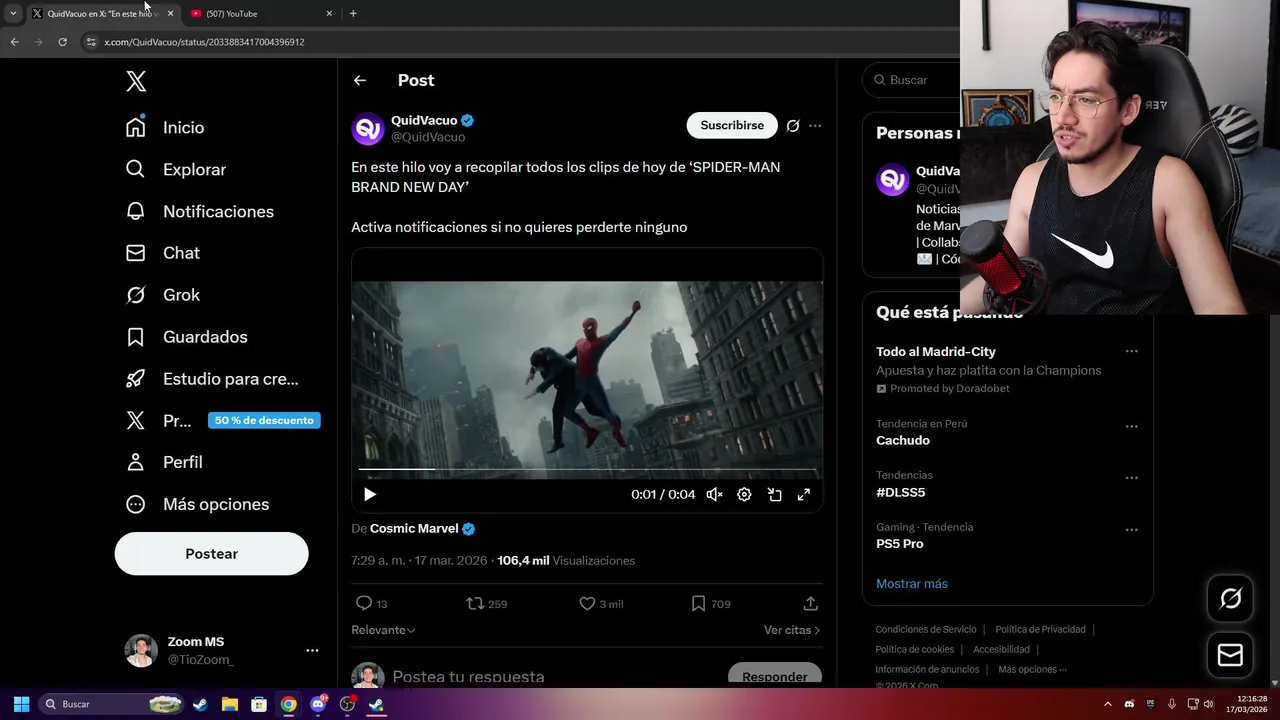Expand Más opciones menu
Image resolution: width=1280 pixels, height=720 pixels.
coord(197,504)
